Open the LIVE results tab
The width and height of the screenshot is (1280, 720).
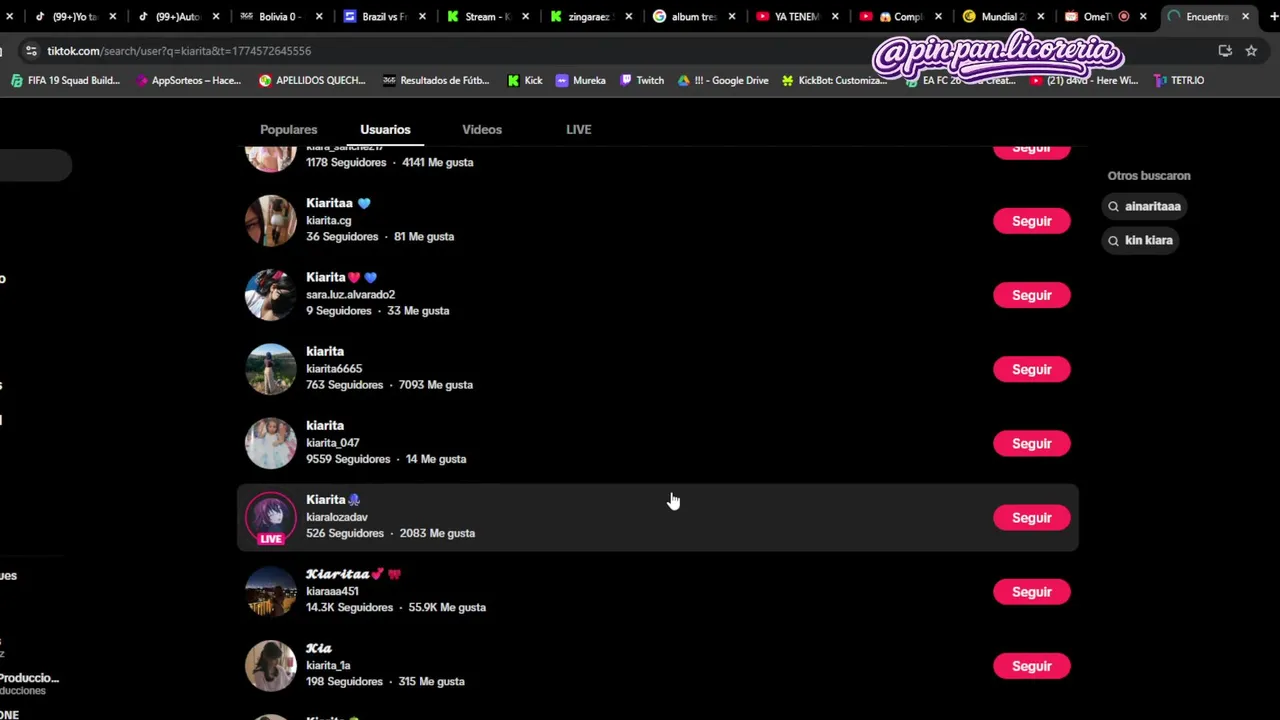(578, 129)
